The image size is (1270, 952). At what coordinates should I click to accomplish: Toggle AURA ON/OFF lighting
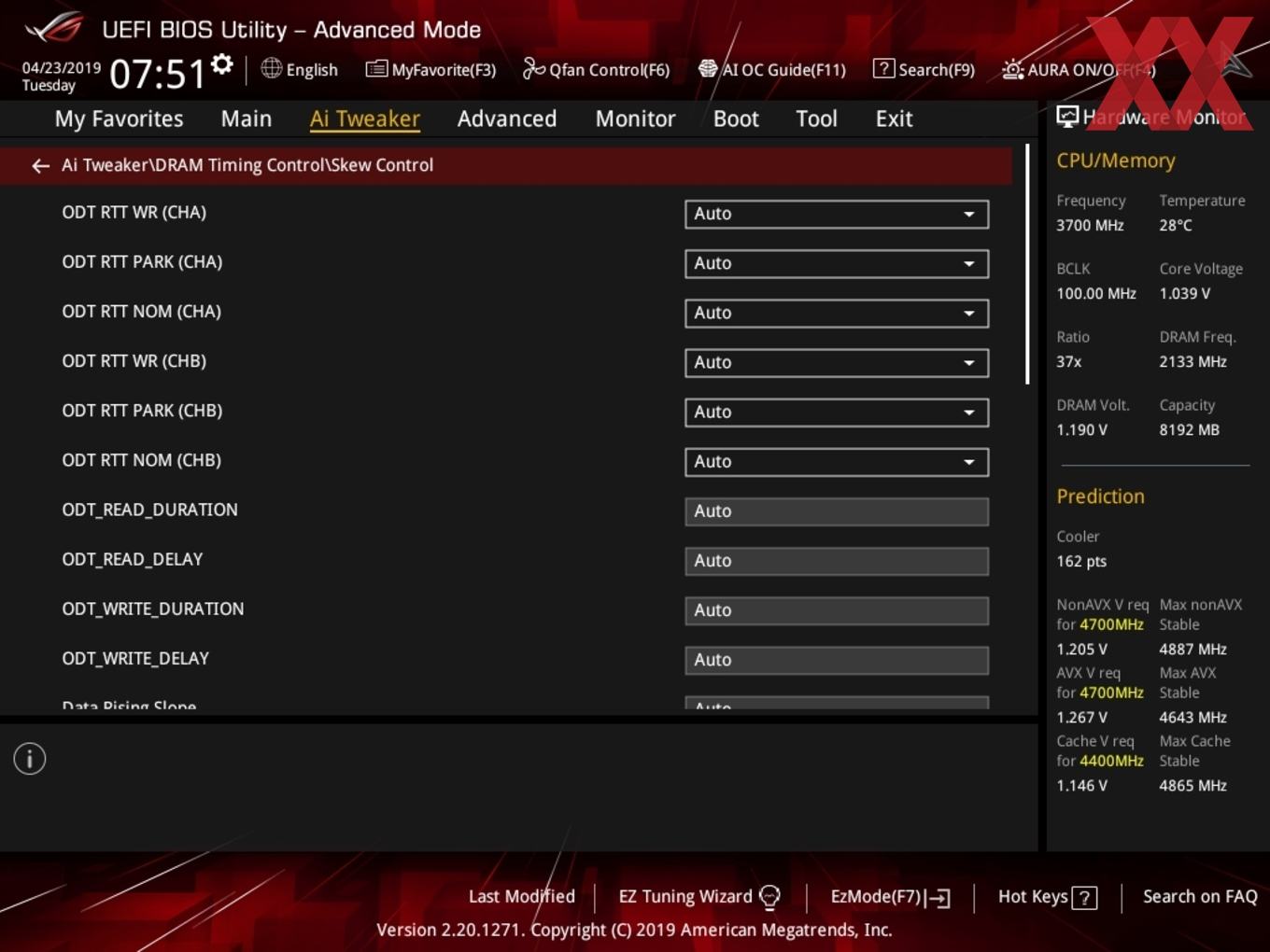tap(1079, 69)
